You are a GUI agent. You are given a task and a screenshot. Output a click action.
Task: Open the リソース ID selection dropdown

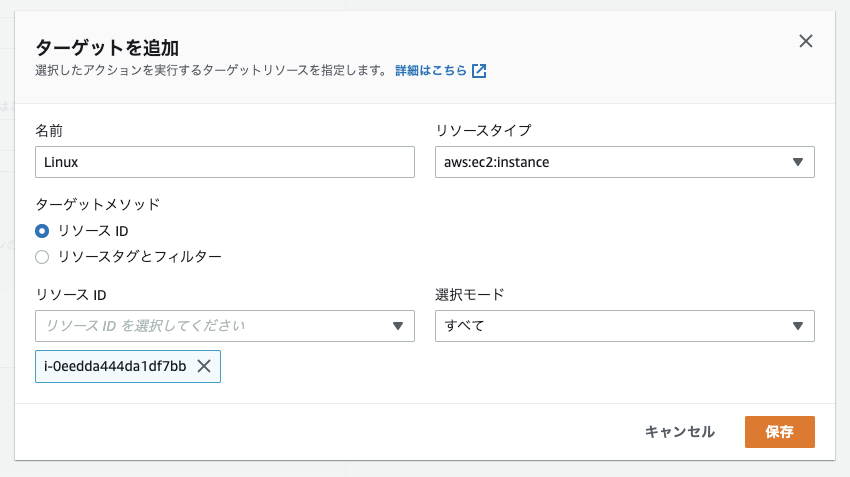pos(225,326)
